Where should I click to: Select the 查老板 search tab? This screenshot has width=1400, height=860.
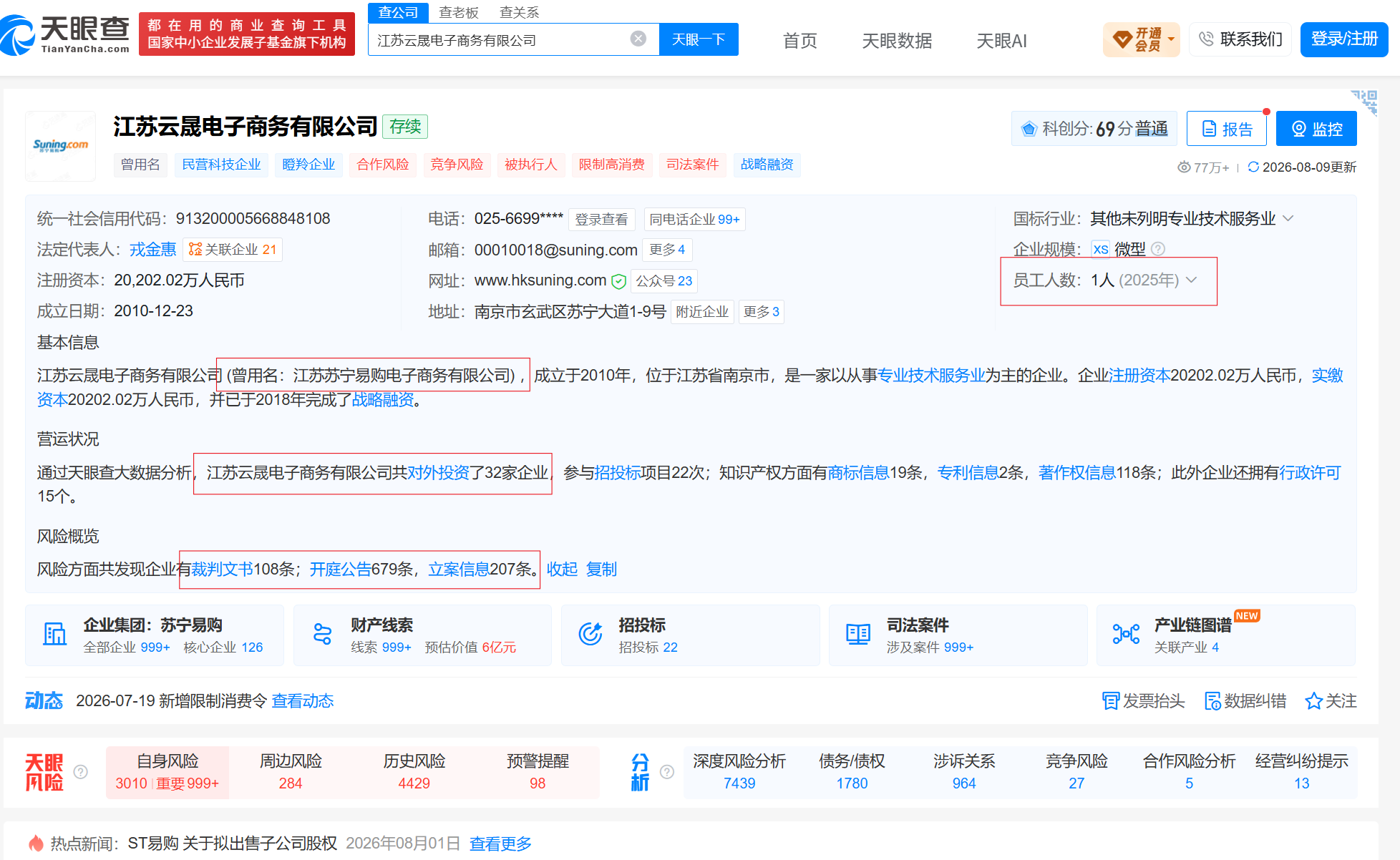(x=458, y=12)
